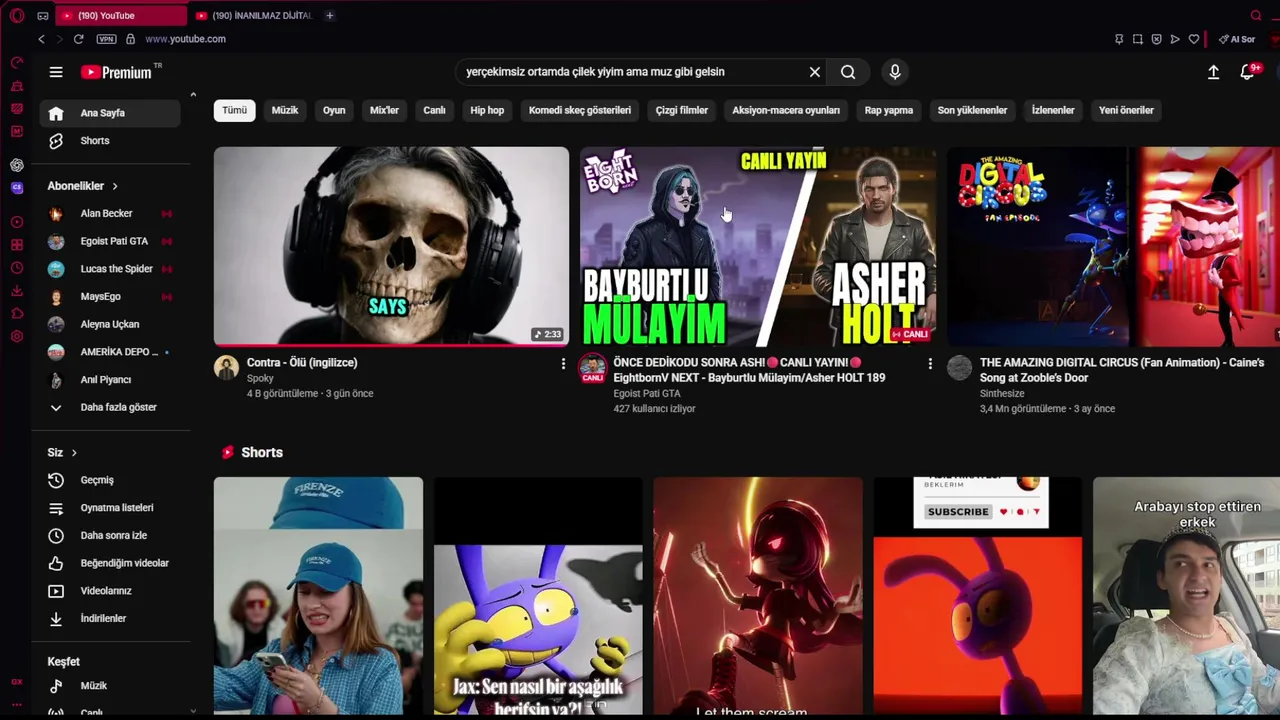This screenshot has width=1280, height=720.
Task: Open the upload/create icon
Action: pos(1213,72)
